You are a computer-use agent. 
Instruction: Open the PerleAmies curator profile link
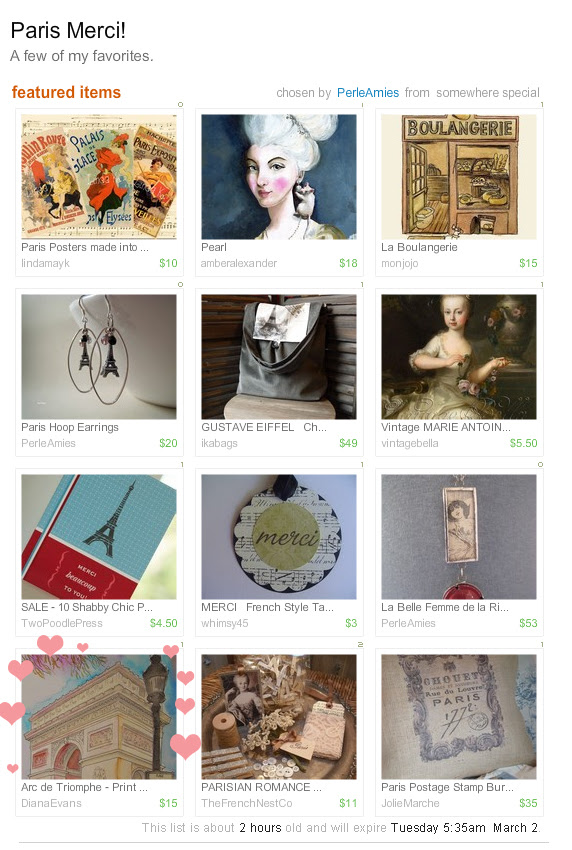(x=368, y=93)
